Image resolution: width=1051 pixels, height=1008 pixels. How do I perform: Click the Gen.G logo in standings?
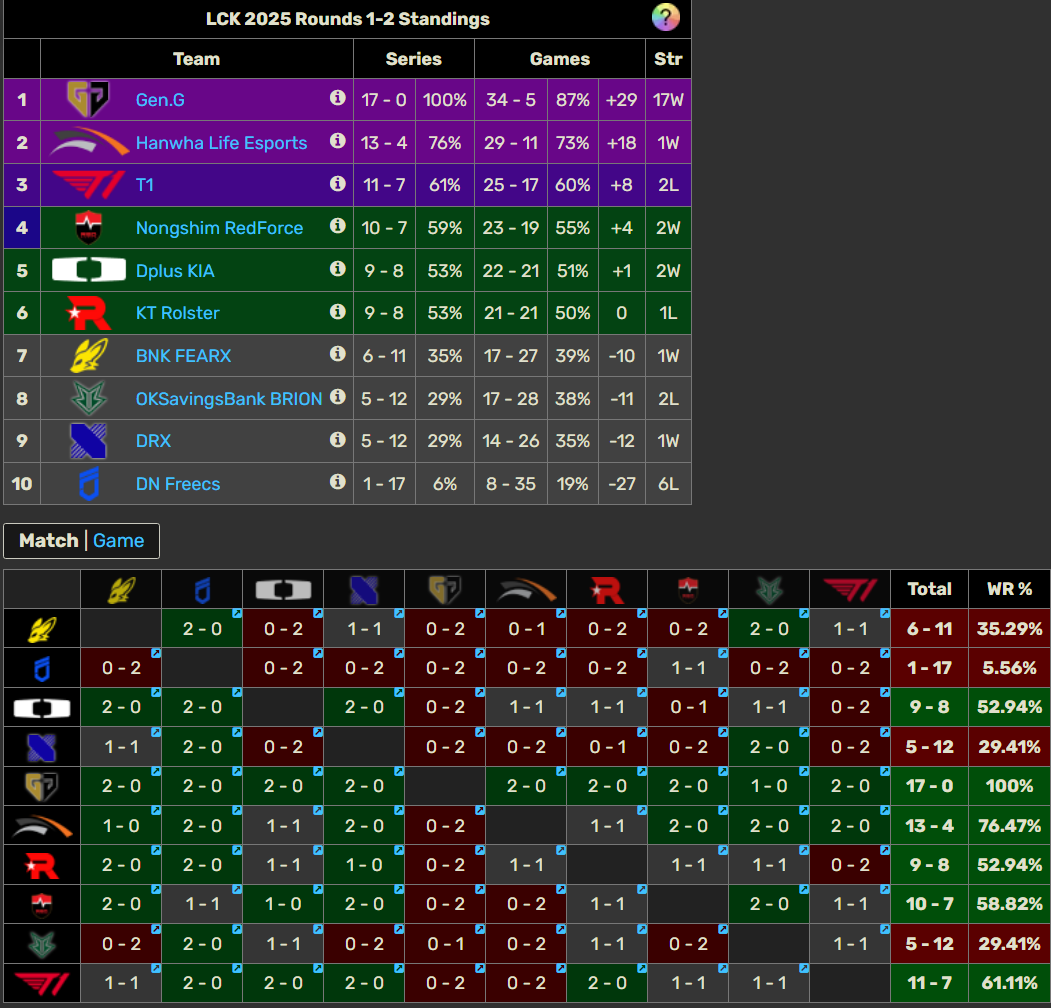coord(88,99)
